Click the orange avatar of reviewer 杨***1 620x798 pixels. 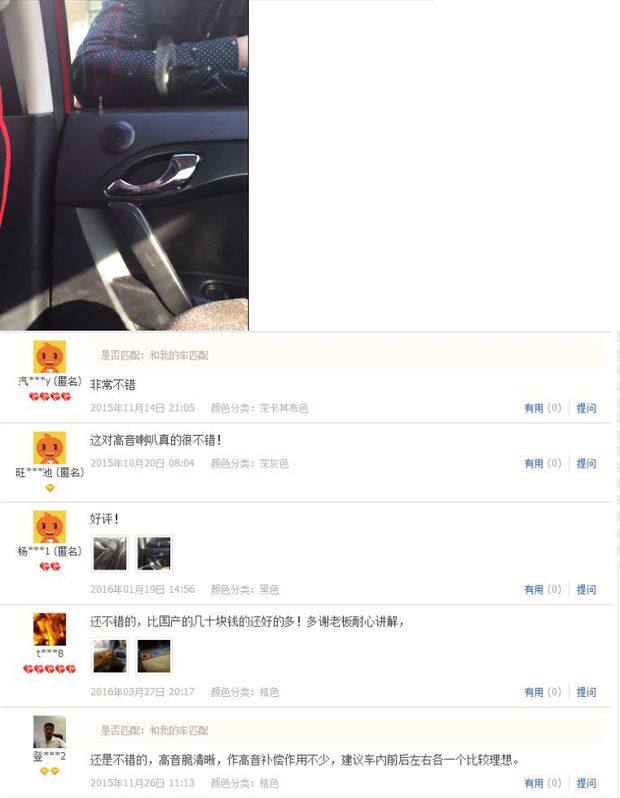point(49,527)
